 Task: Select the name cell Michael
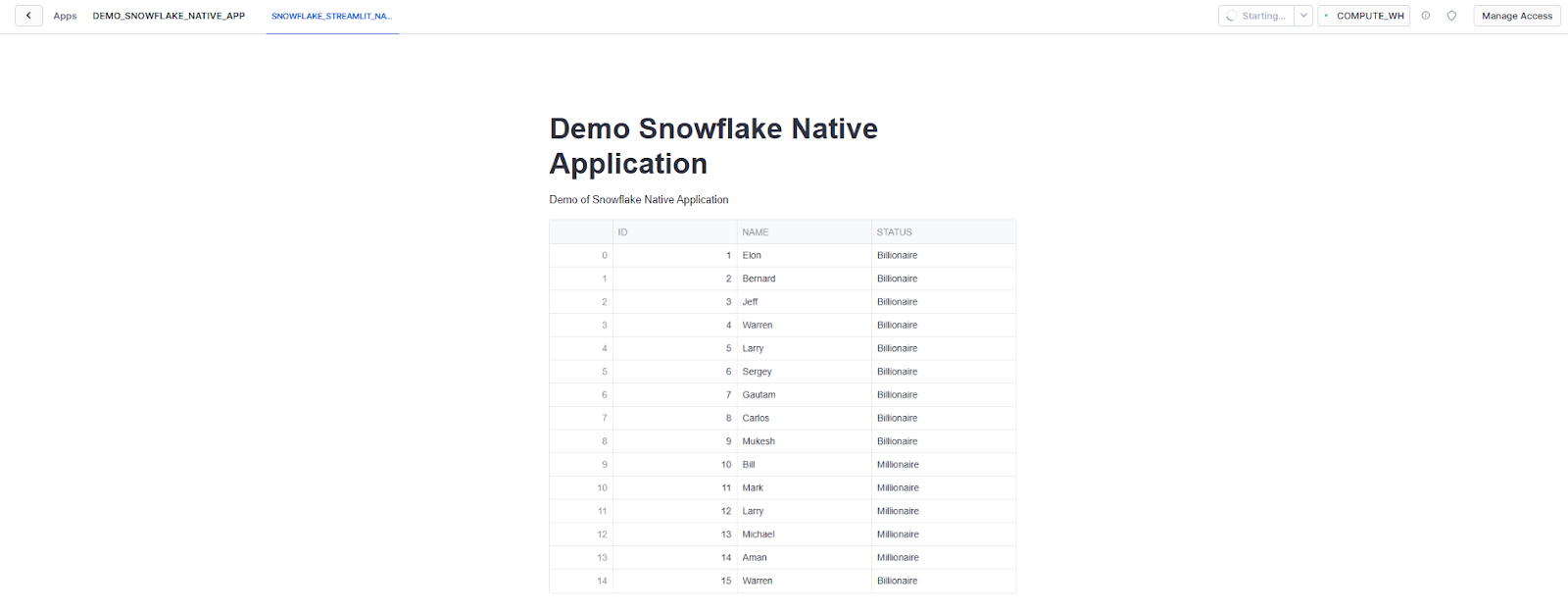click(x=805, y=535)
